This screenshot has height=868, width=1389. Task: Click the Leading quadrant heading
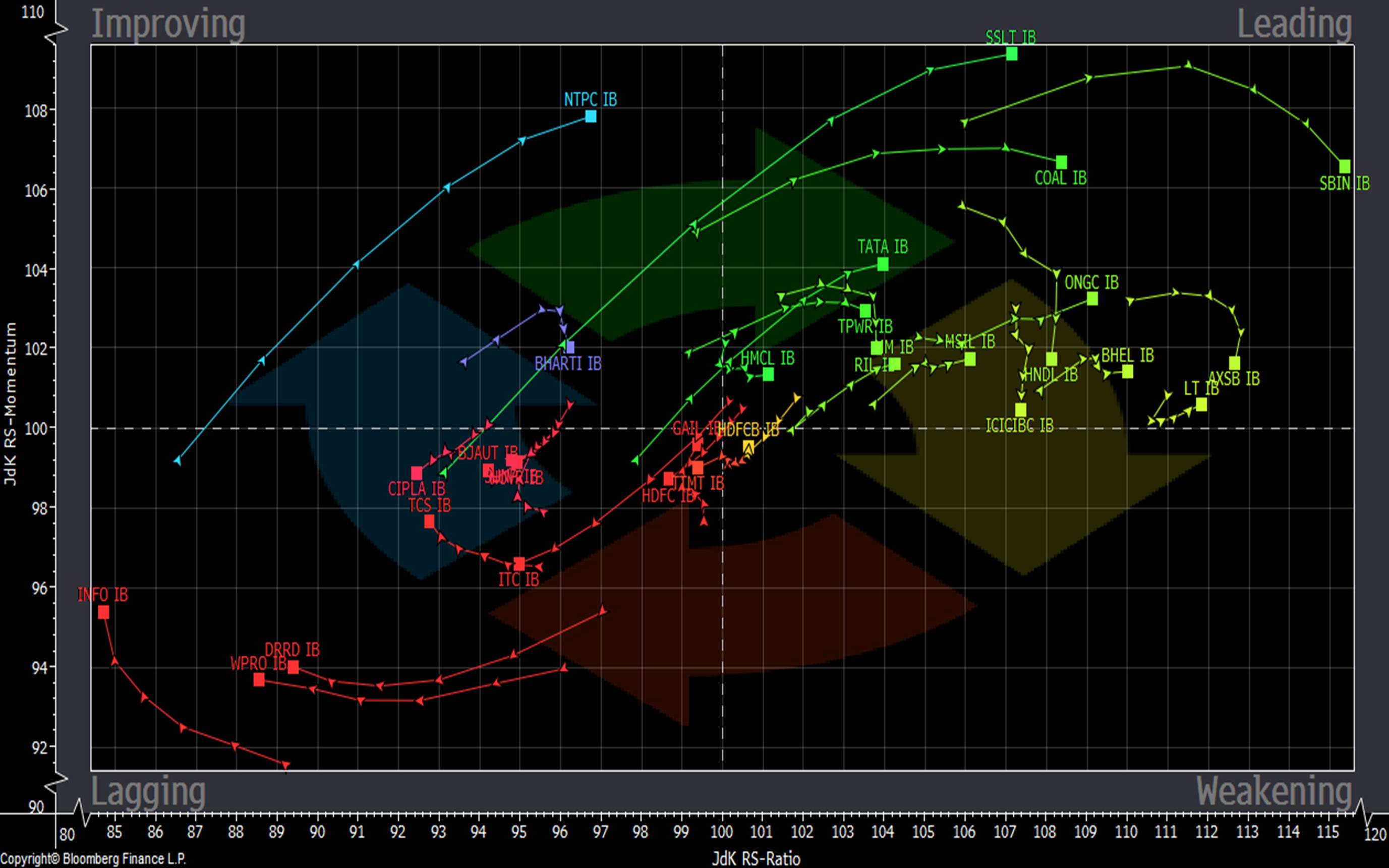click(1294, 24)
